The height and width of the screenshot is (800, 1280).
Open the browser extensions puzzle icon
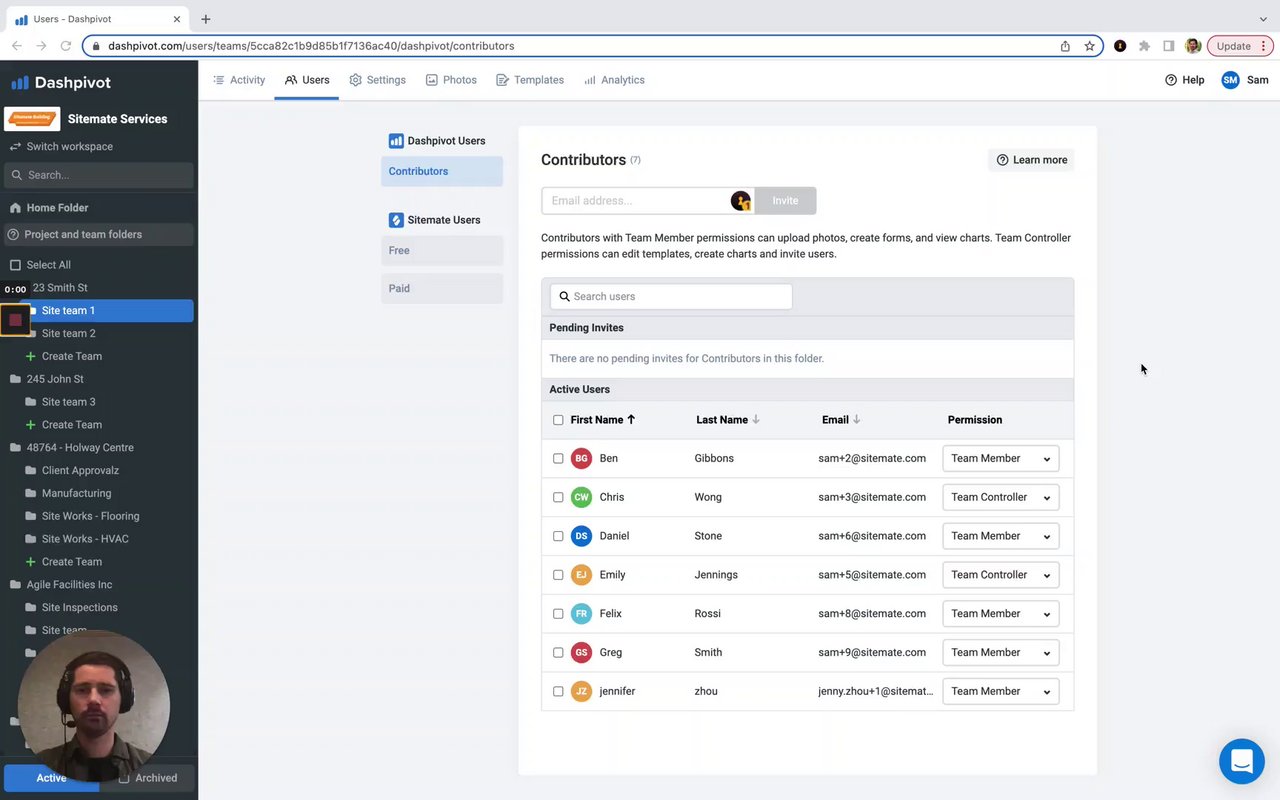[1144, 46]
